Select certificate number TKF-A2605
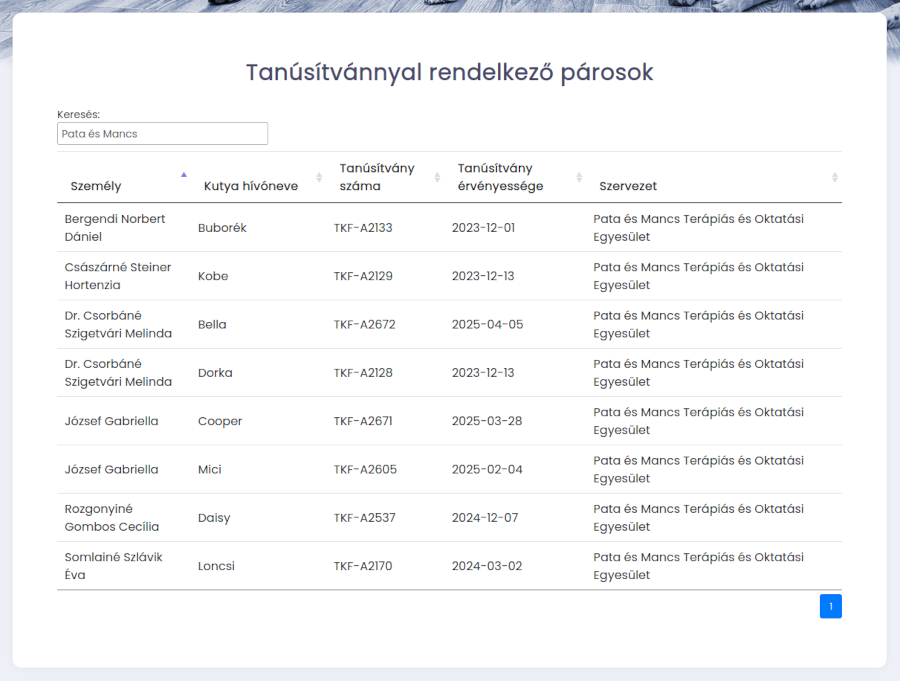This screenshot has width=900, height=681. click(x=366, y=469)
